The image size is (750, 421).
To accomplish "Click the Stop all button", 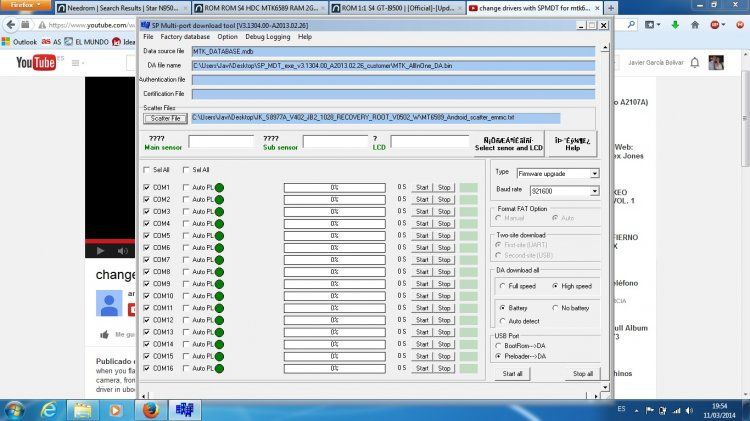I will coord(583,374).
